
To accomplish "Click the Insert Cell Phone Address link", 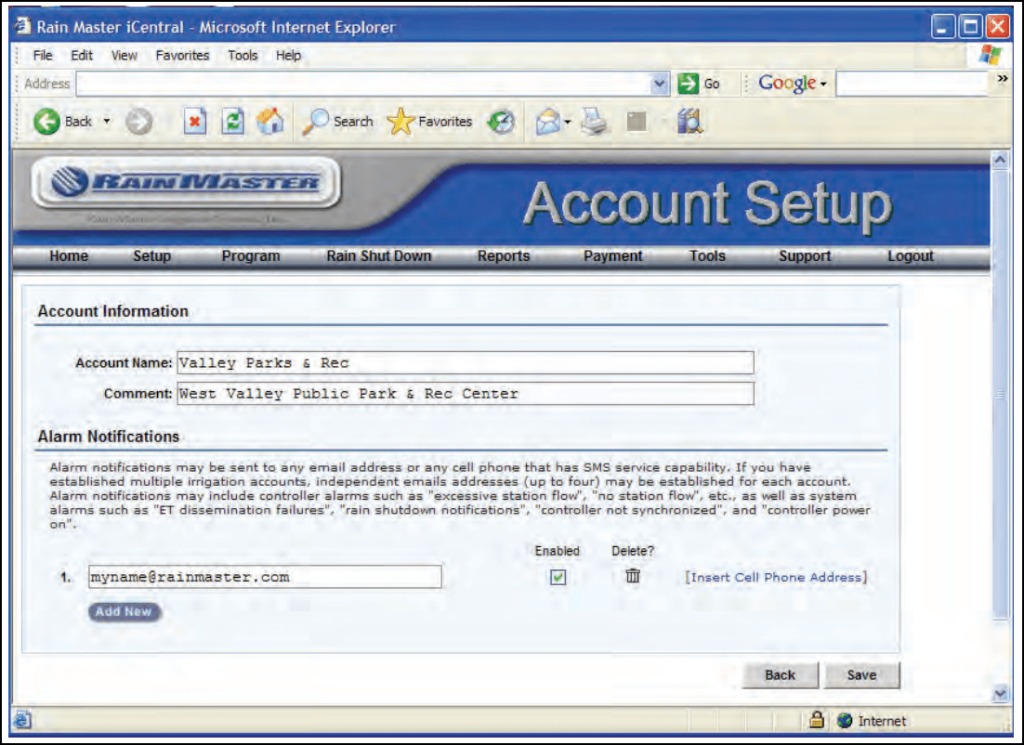I will 775,577.
